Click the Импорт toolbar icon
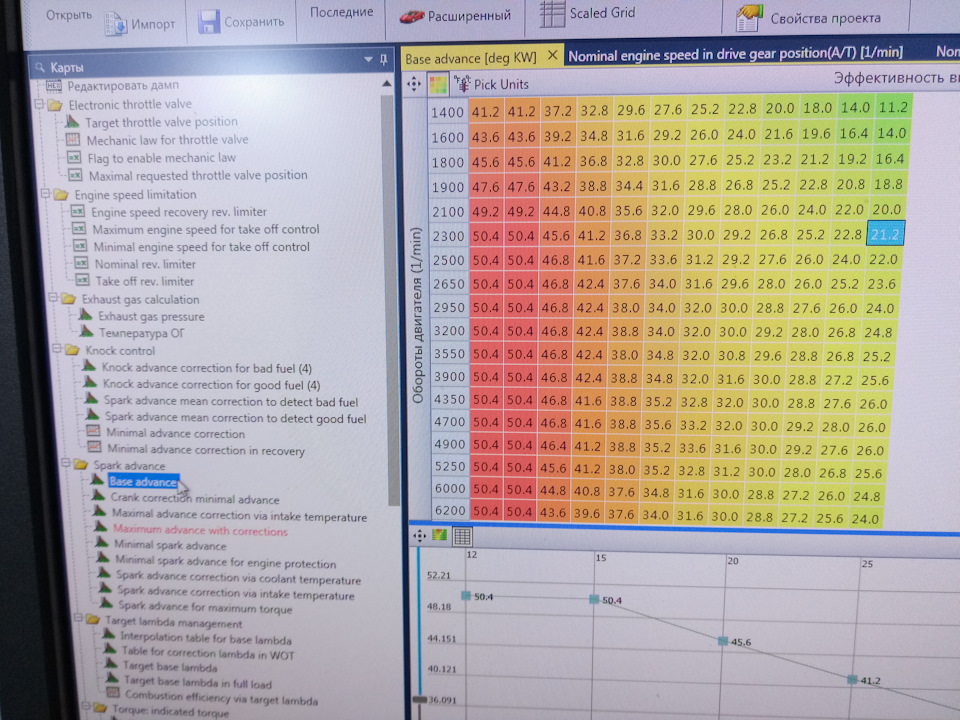Viewport: 960px width, 720px height. 116,23
